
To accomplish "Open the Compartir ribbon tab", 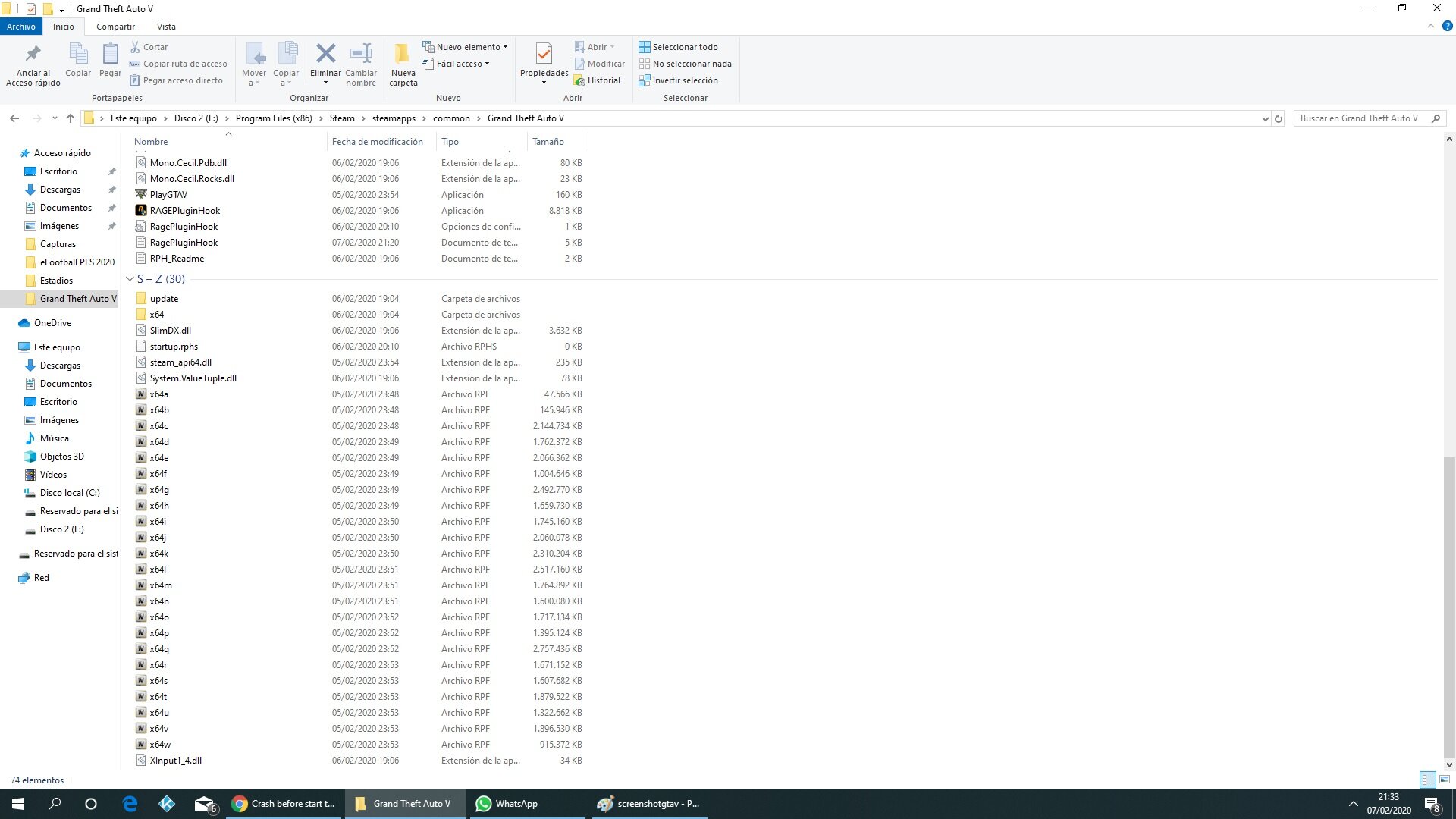I will pyautogui.click(x=115, y=27).
